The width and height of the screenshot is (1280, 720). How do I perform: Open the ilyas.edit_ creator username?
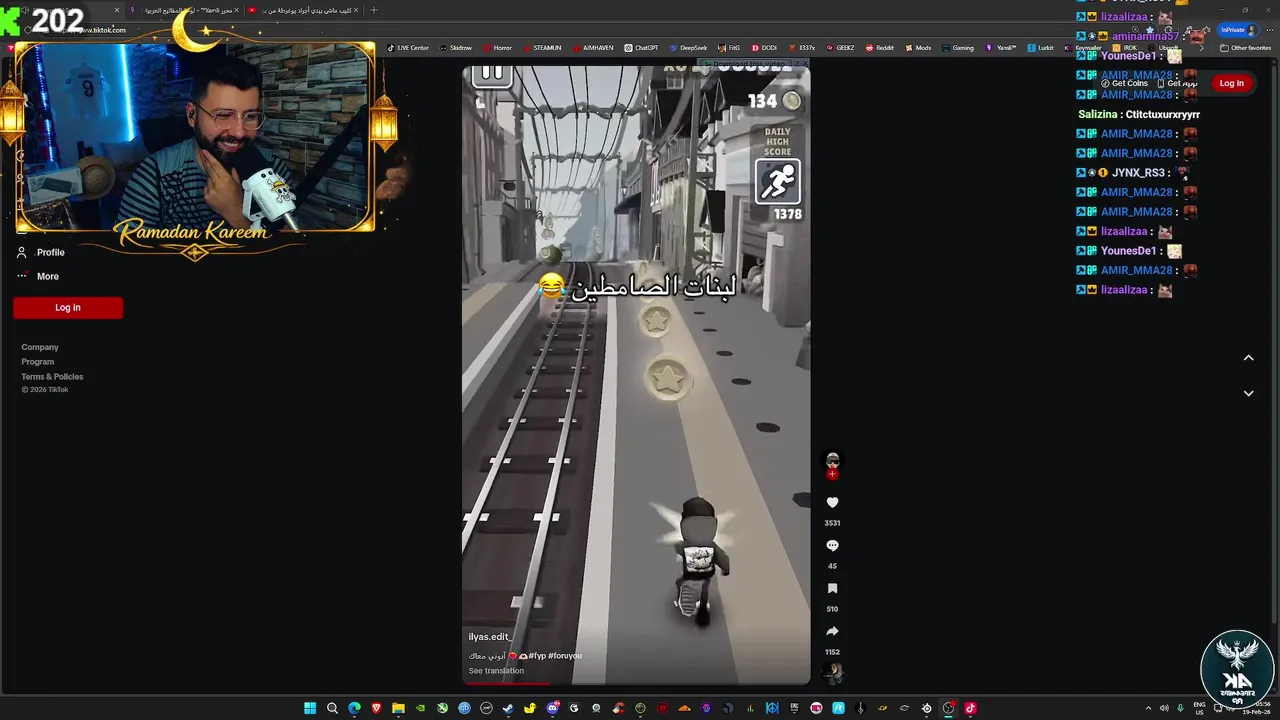coord(490,637)
